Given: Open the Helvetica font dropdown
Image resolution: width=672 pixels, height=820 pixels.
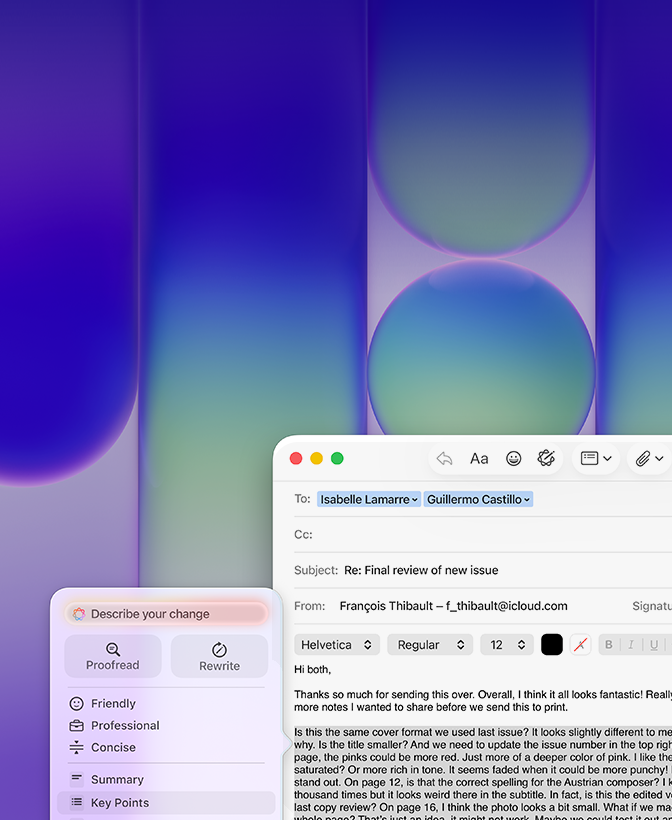Looking at the screenshot, I should click(336, 645).
